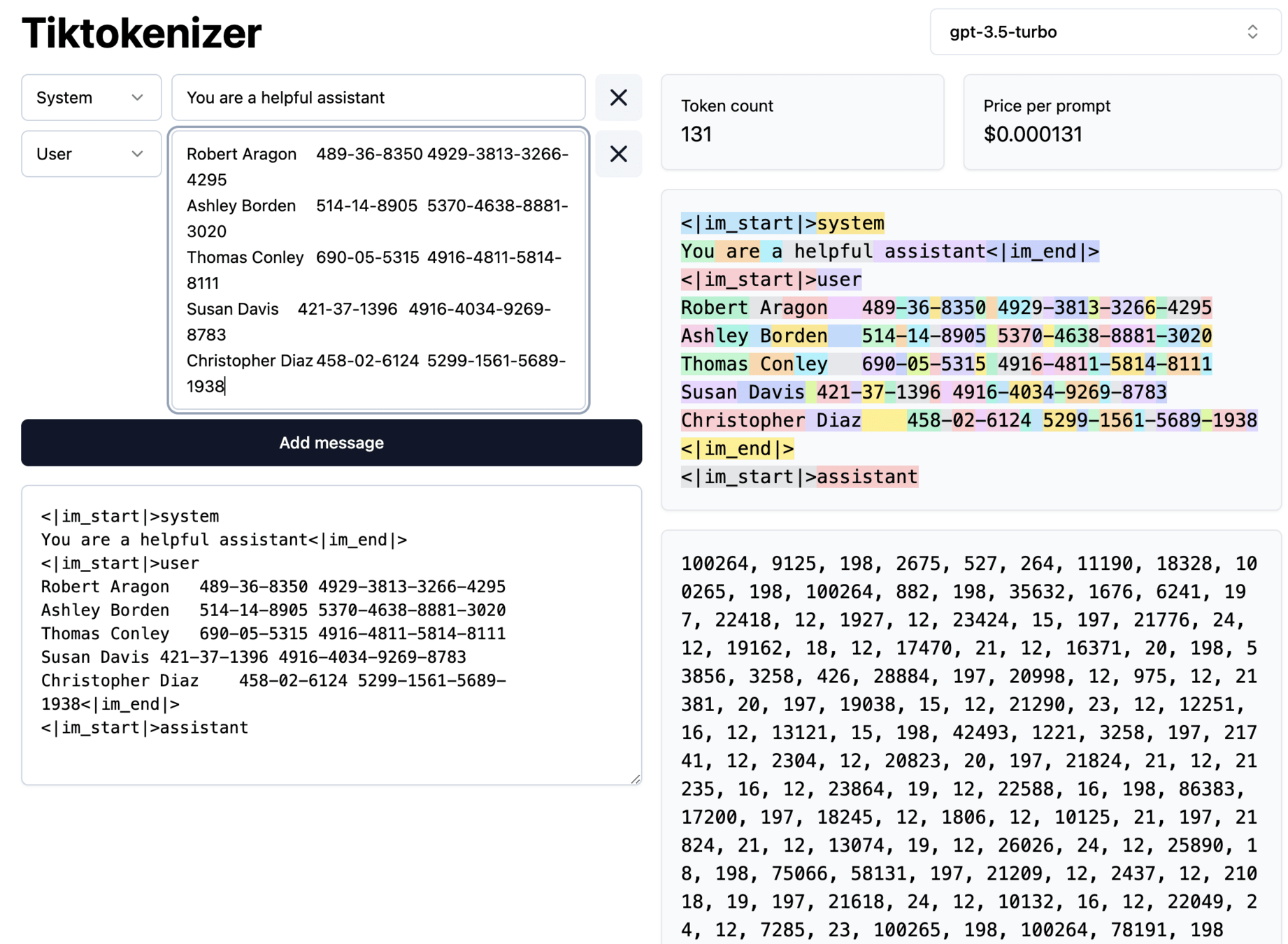Click the token count value 131
The height and width of the screenshot is (944, 1288).
[696, 134]
